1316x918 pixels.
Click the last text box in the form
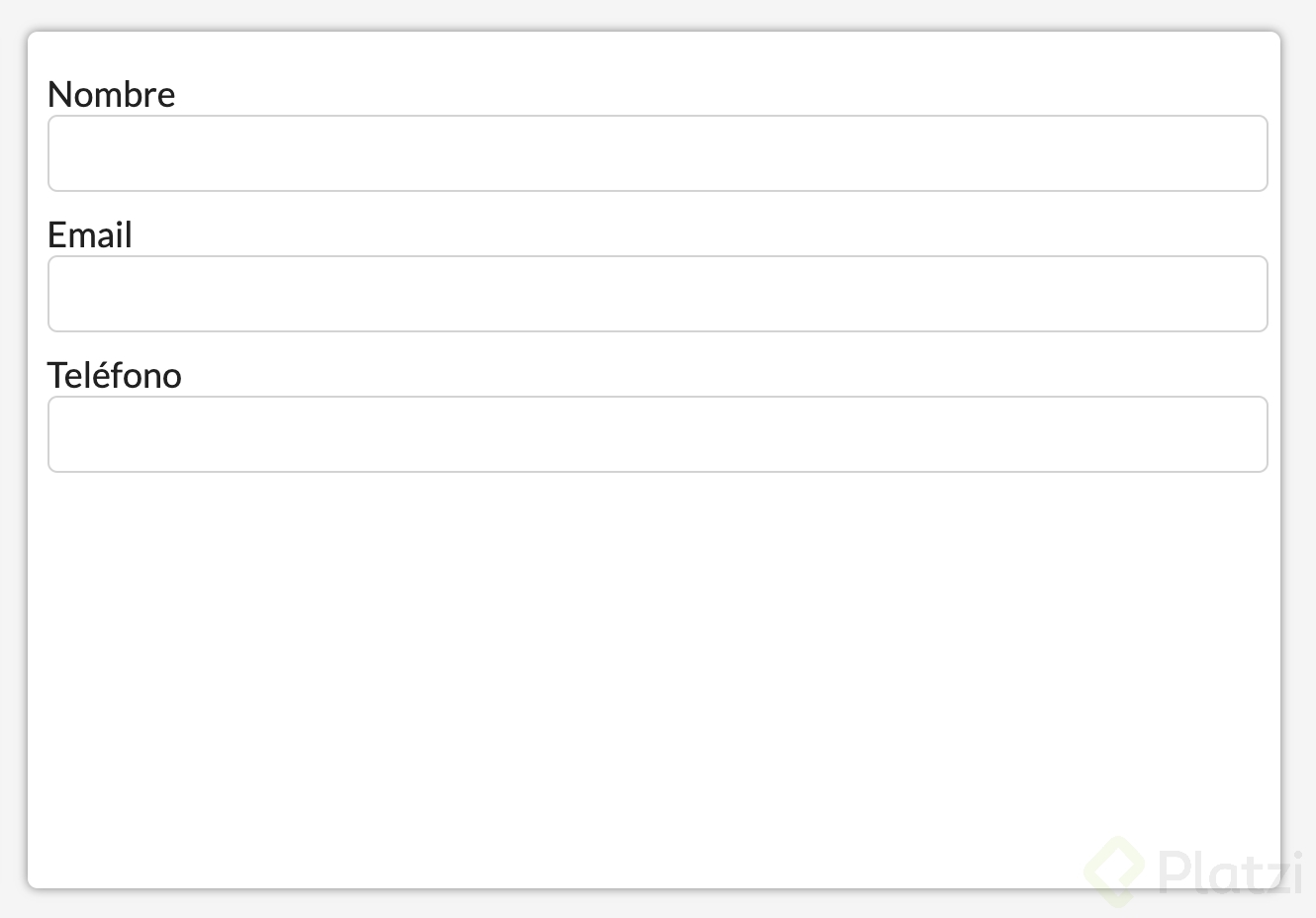(x=657, y=434)
